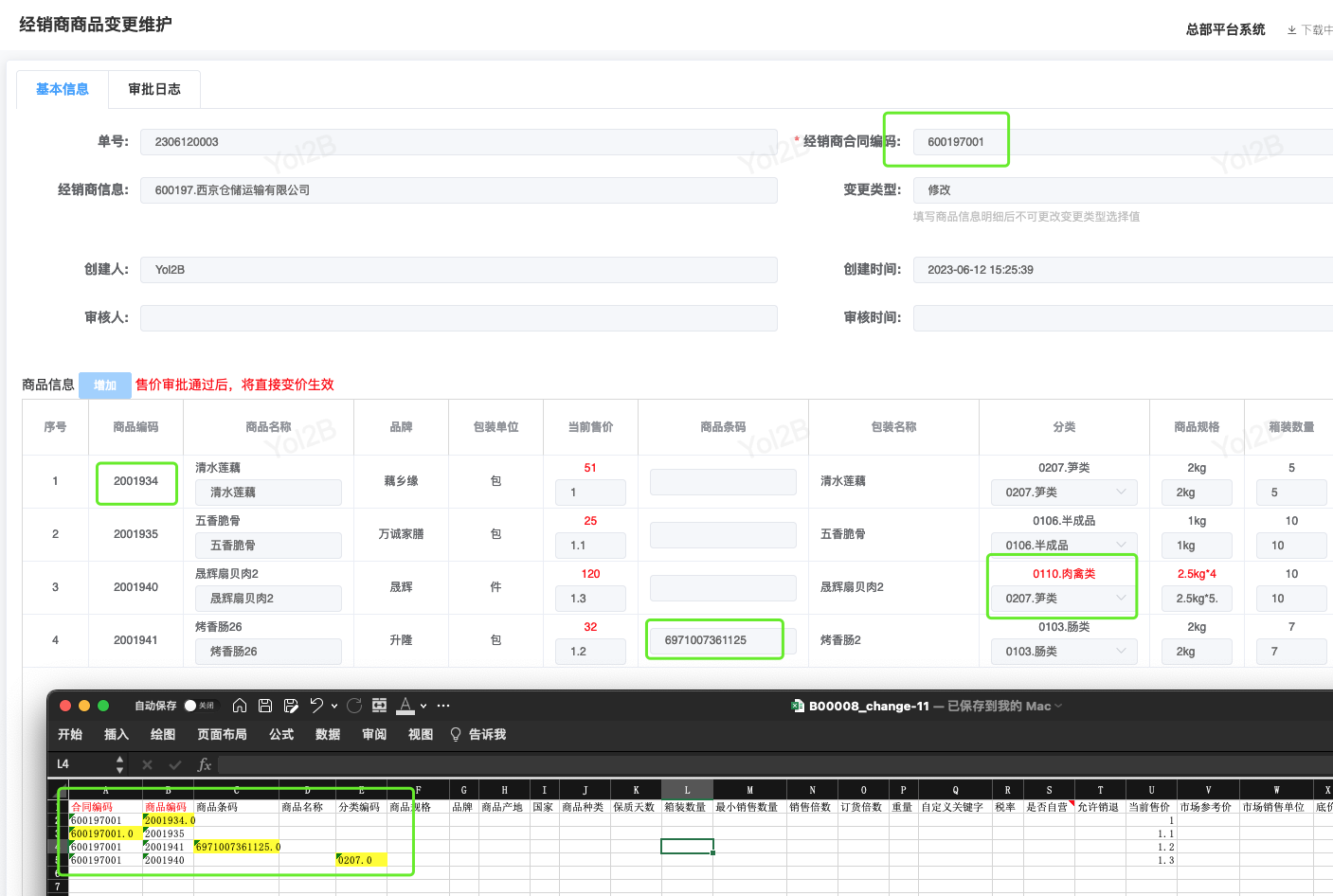
Task: Toggle the 自动保存 AutoSave switch
Action: pos(200,706)
